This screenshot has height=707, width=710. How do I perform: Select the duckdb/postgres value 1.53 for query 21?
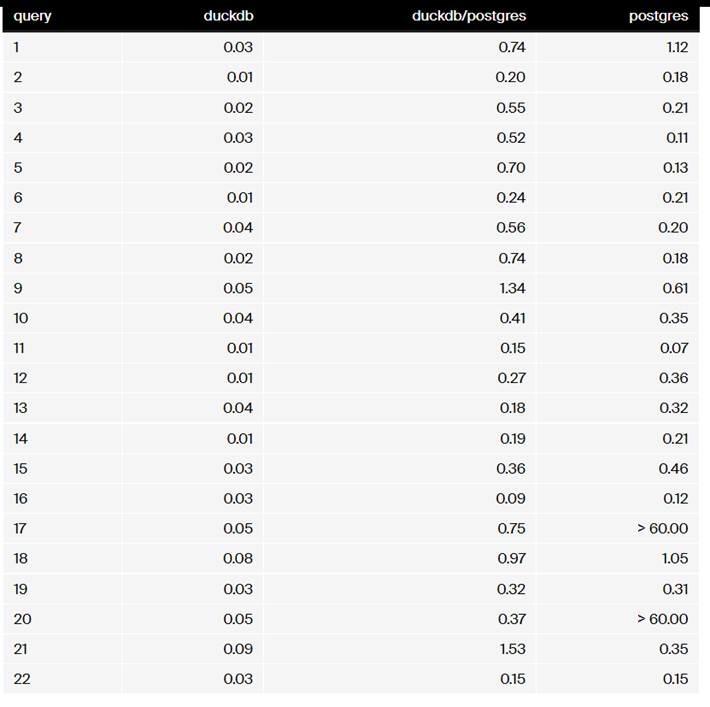click(512, 649)
